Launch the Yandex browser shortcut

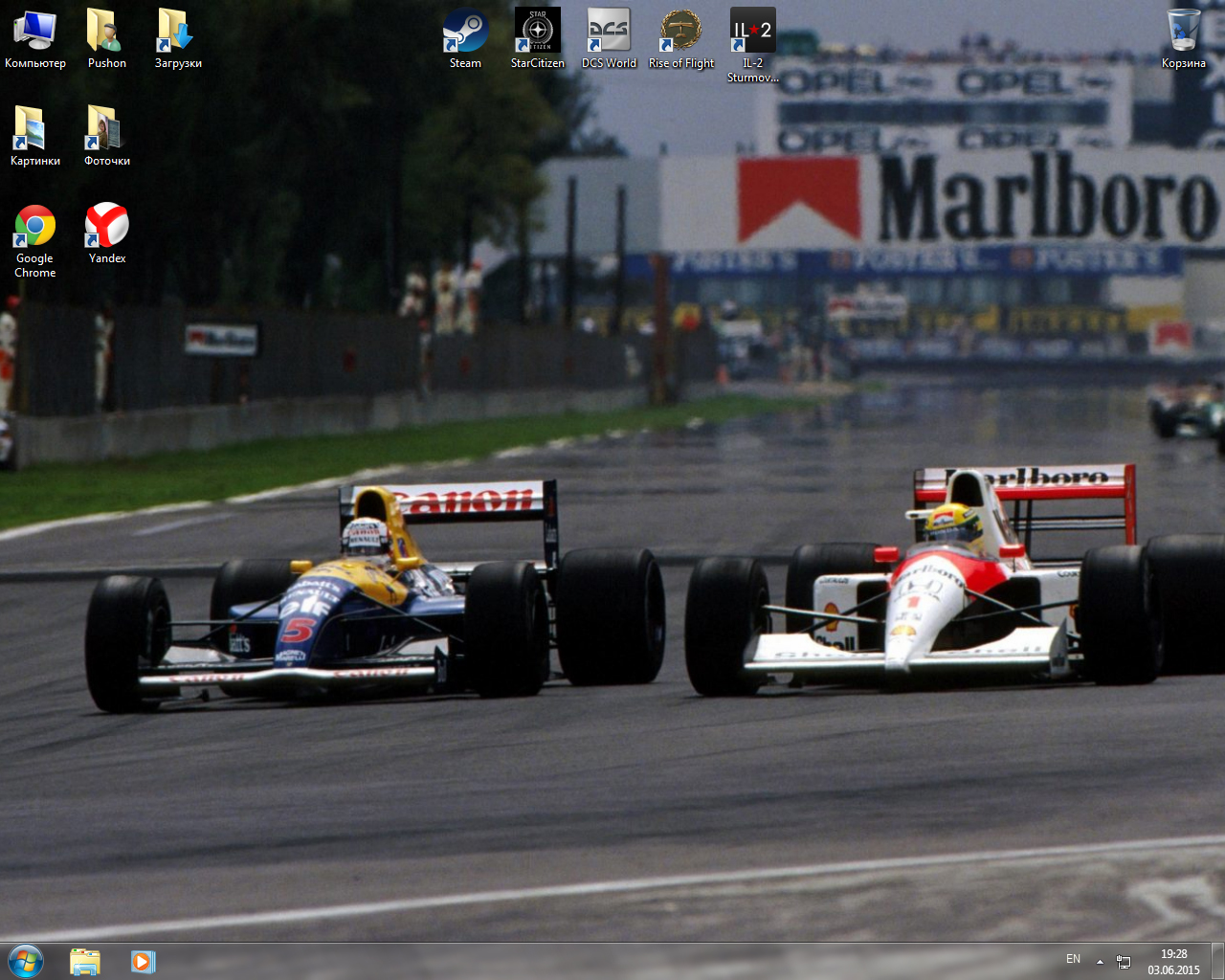click(x=106, y=234)
